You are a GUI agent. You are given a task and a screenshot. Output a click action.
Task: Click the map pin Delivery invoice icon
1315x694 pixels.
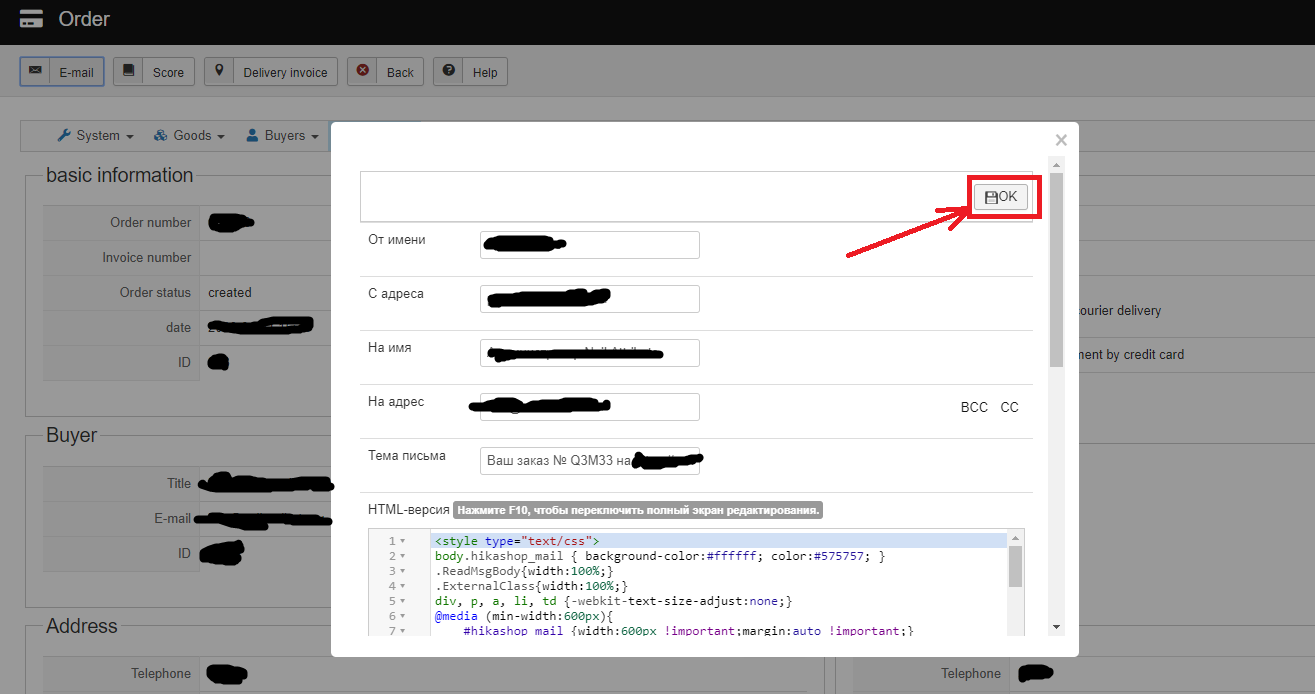point(219,71)
